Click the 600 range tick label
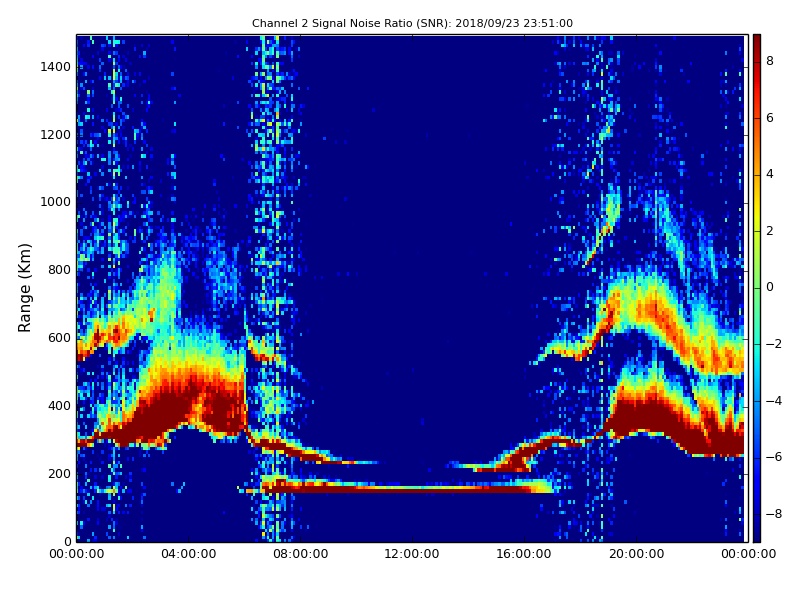800x600 pixels. (x=60, y=338)
